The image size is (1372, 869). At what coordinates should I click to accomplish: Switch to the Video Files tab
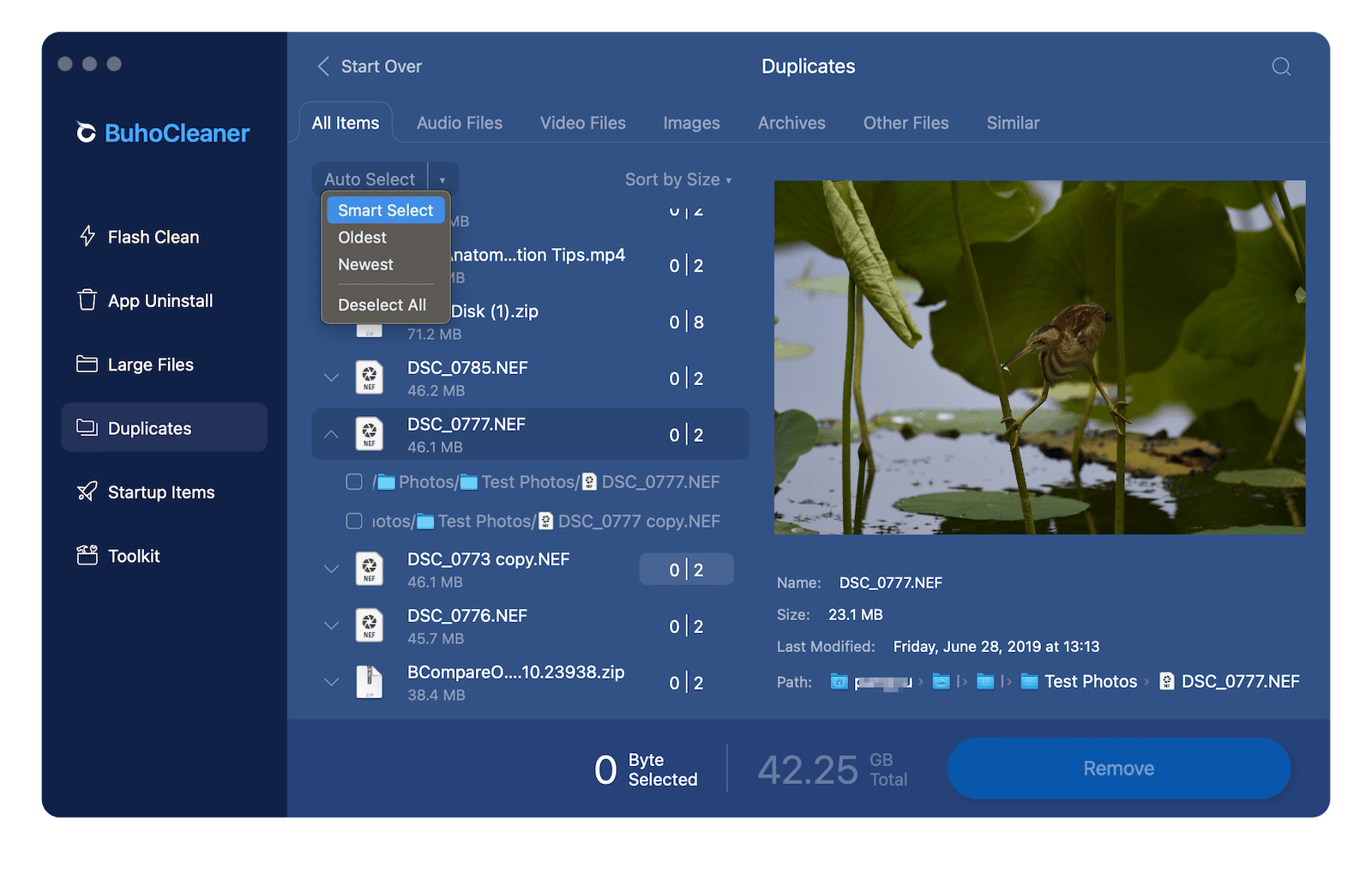coord(583,123)
